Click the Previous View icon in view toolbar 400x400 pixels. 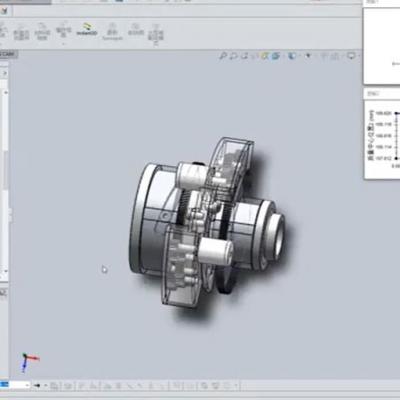[245, 56]
